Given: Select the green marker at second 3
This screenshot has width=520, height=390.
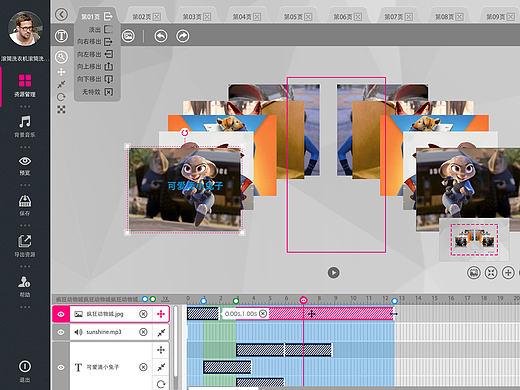Looking at the screenshot, I should [236, 301].
